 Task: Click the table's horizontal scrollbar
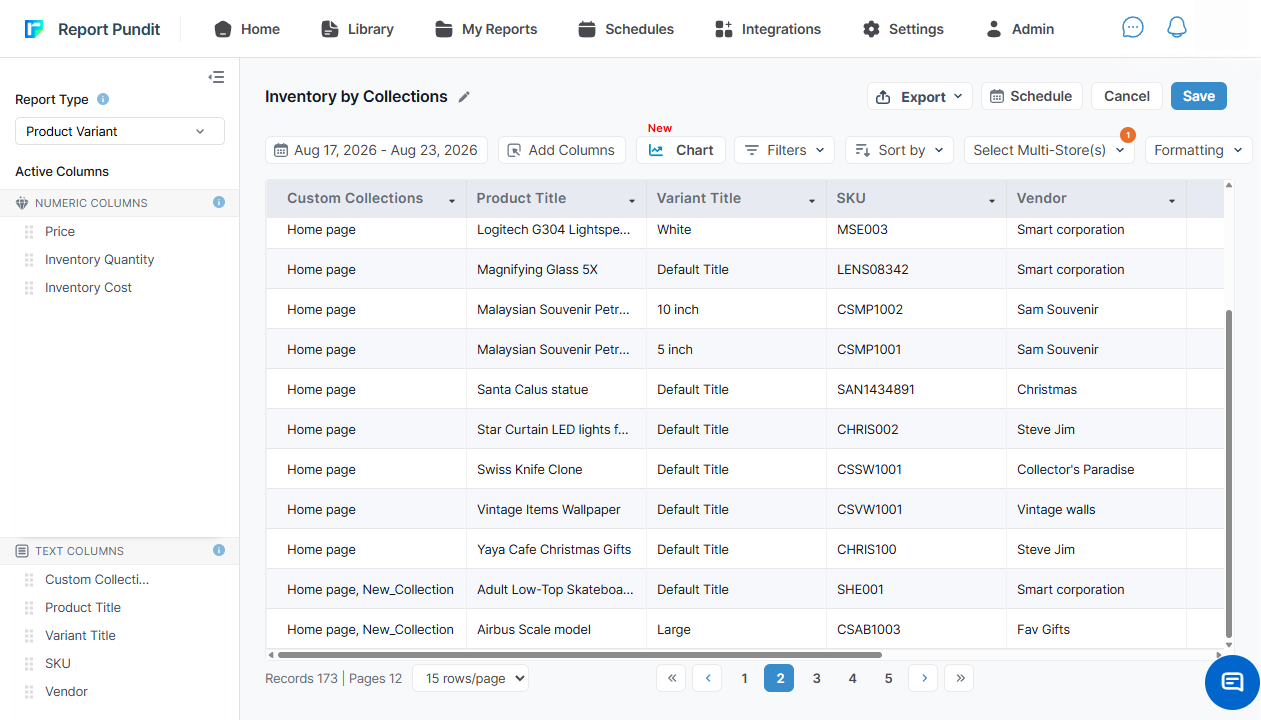580,655
